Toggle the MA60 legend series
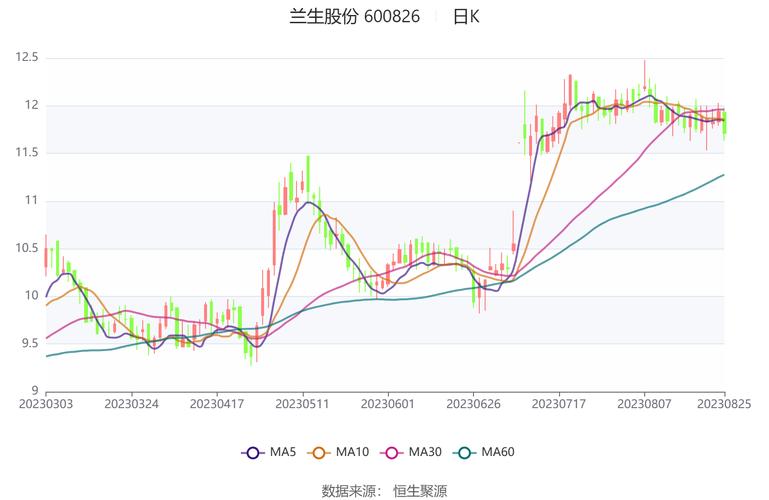 pos(484,452)
